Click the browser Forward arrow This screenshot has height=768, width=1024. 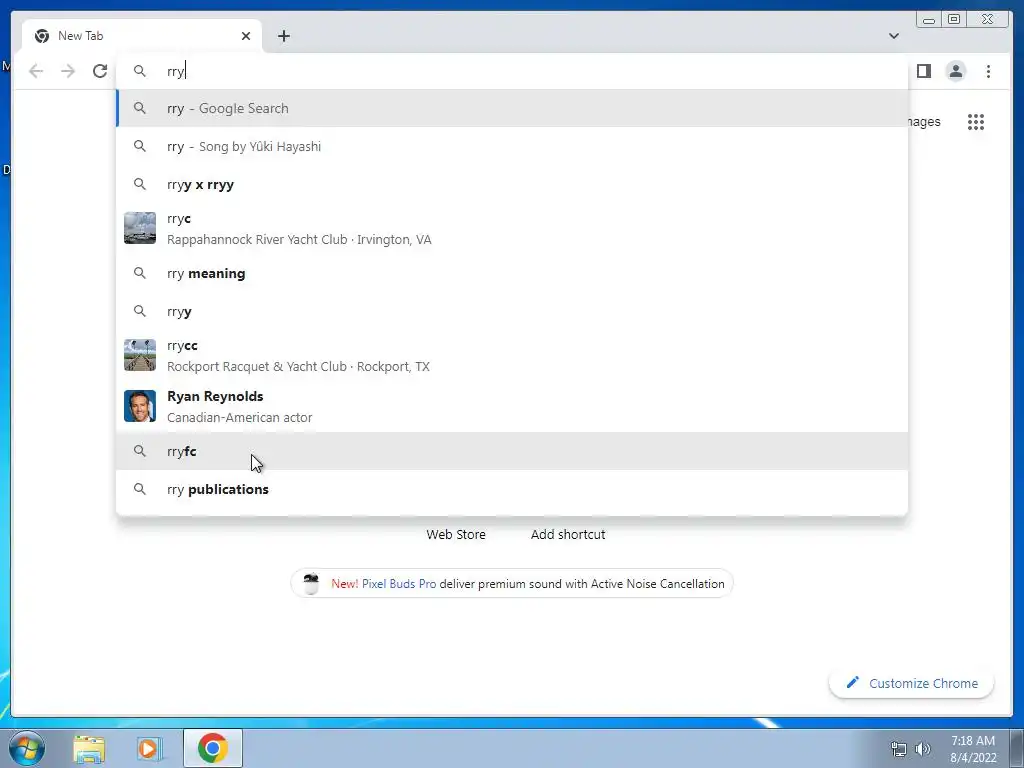[x=68, y=71]
